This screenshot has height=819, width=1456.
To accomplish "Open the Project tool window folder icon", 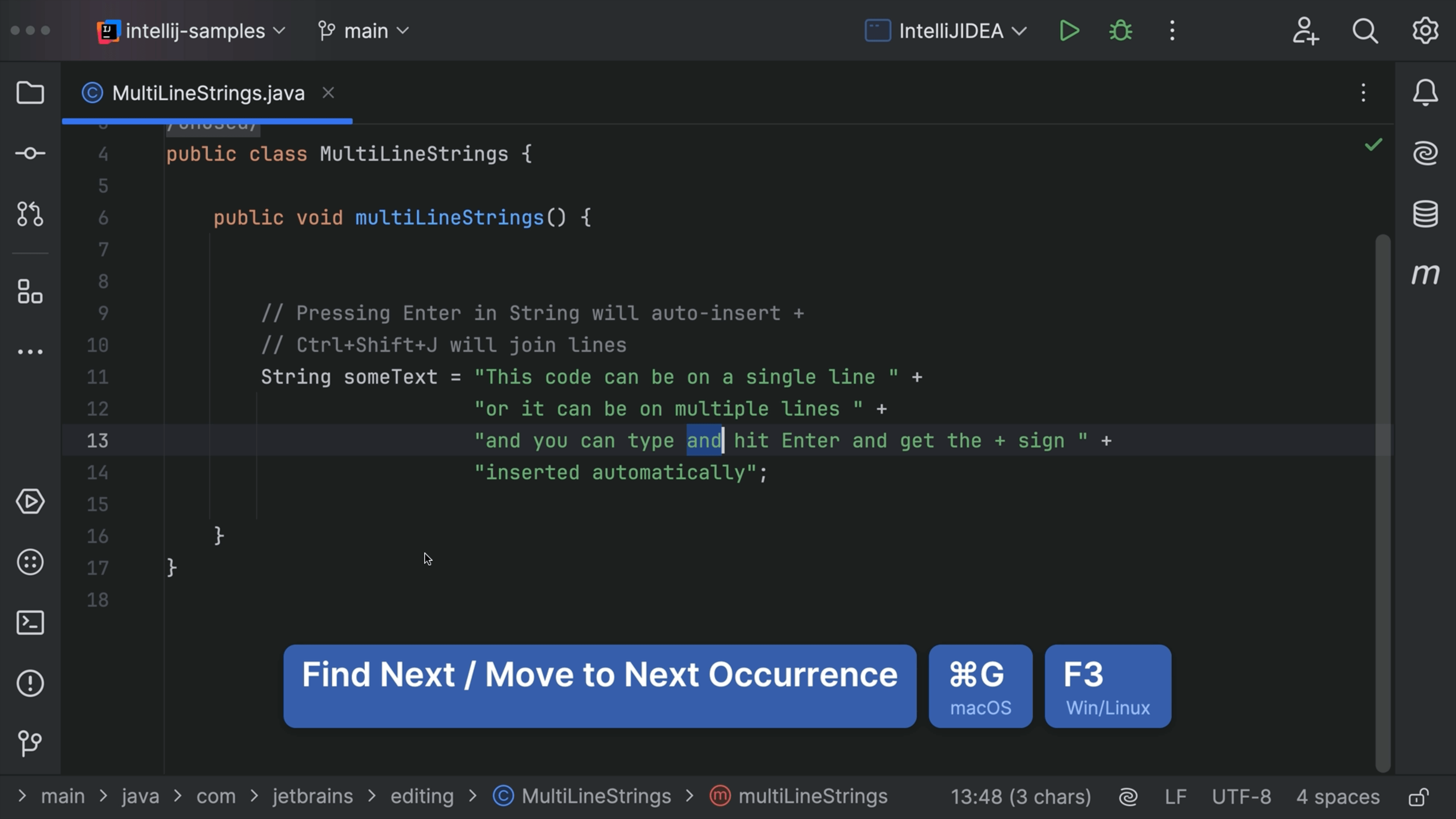I will (x=30, y=93).
